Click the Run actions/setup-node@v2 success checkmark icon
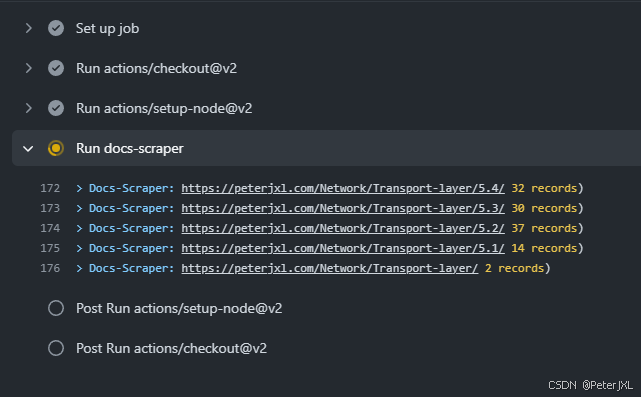 [x=56, y=108]
